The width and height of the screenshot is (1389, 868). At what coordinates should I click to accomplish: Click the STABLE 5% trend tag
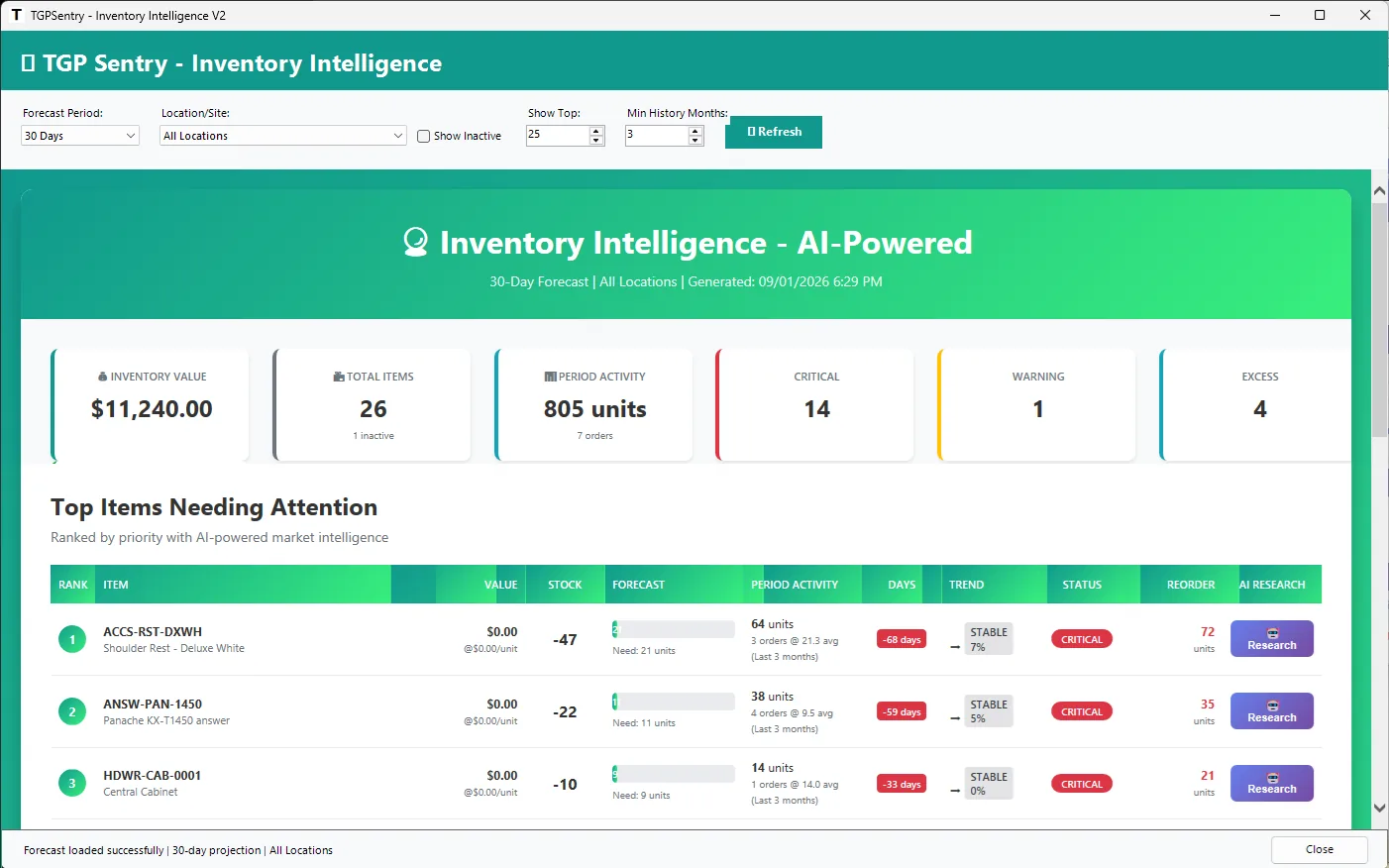point(989,711)
